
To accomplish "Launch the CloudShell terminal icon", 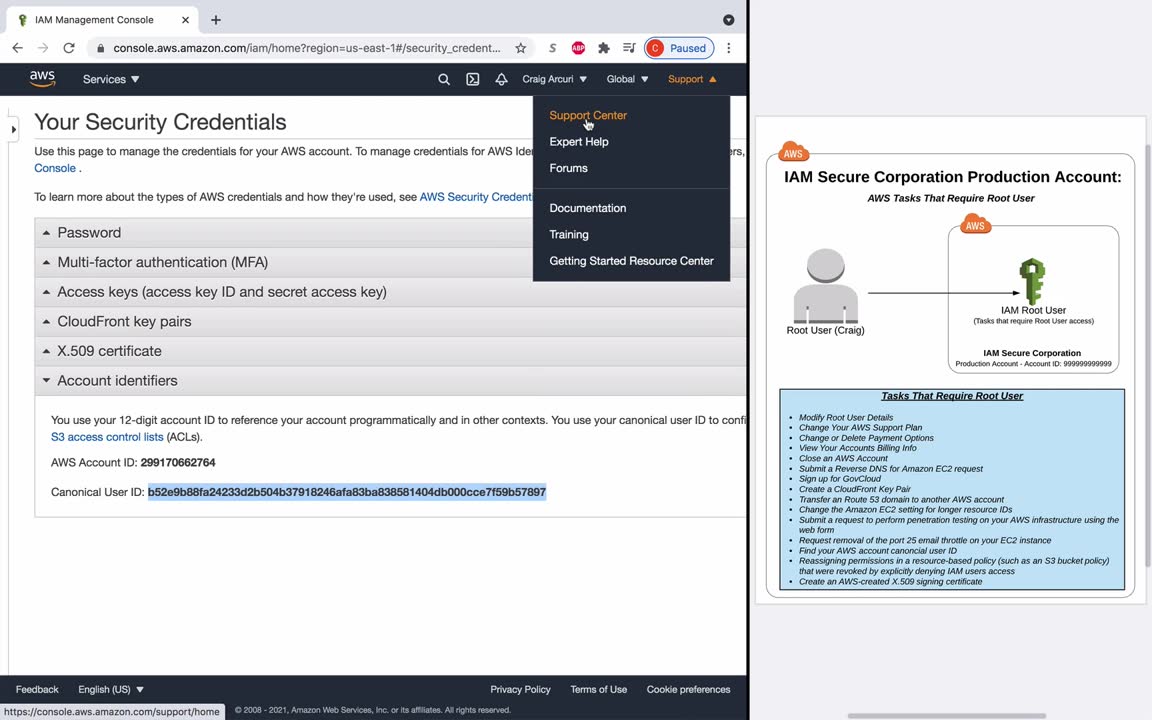I will coord(472,79).
